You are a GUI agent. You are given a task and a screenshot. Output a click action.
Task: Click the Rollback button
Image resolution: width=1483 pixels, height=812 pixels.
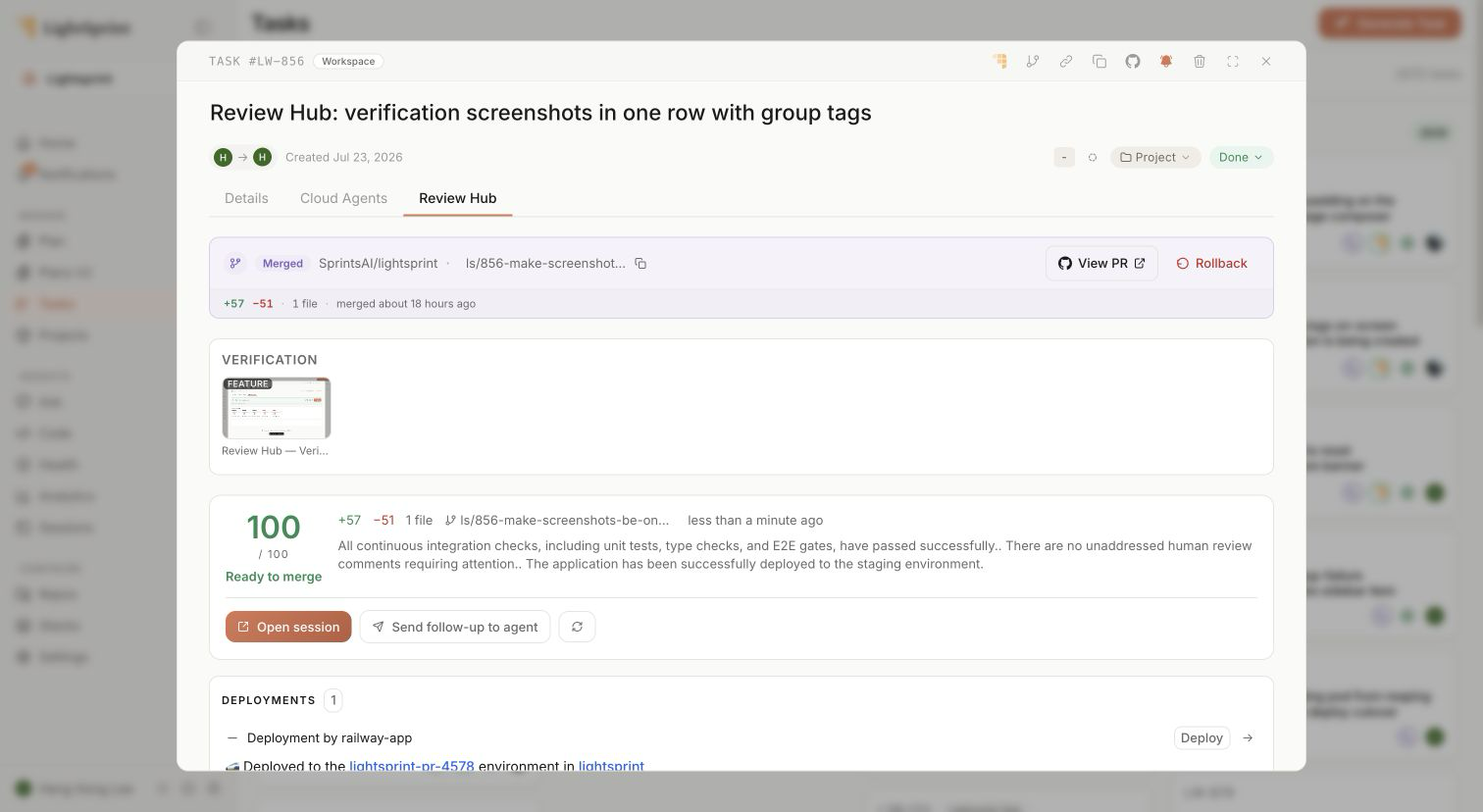coord(1211,263)
